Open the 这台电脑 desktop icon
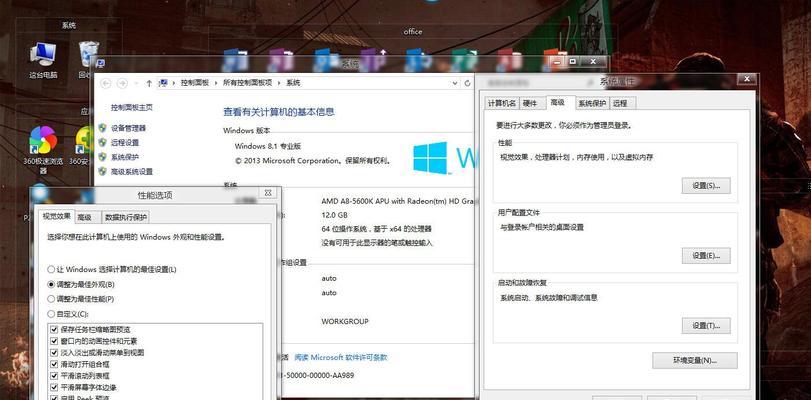811x400 pixels. click(x=43, y=60)
